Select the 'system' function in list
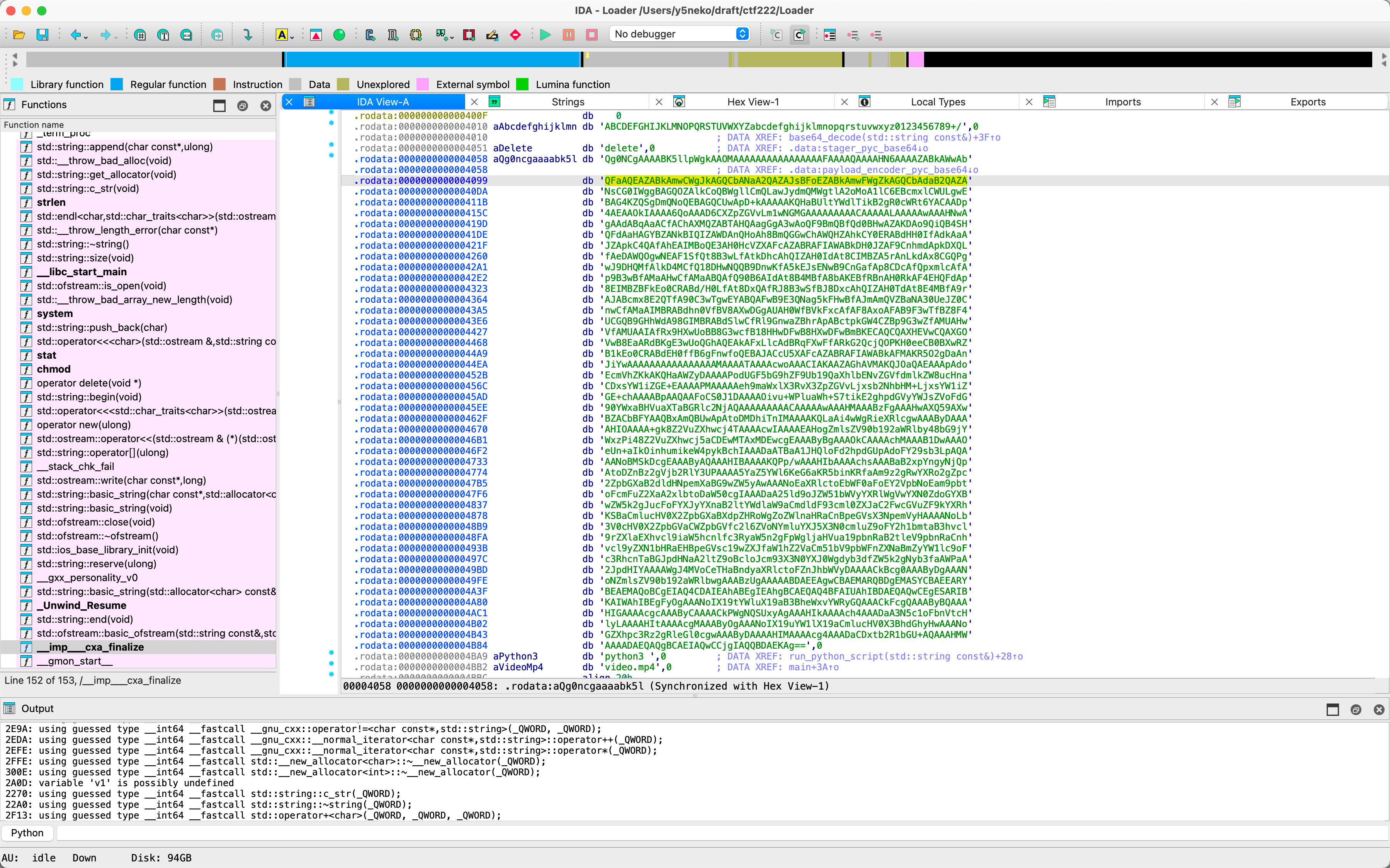Viewport: 1390px width, 868px height. point(54,314)
